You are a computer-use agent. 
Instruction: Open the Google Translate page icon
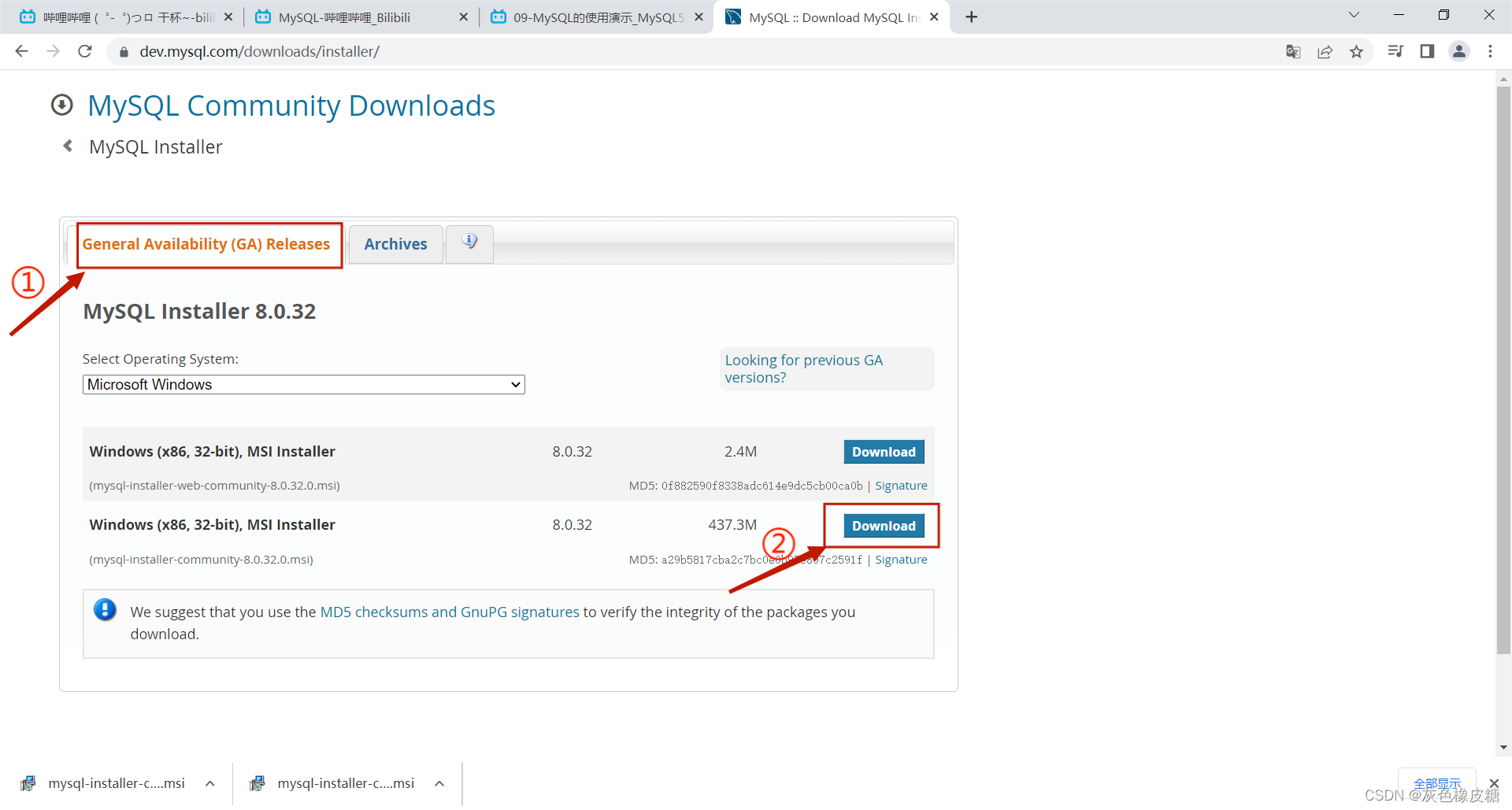pyautogui.click(x=1293, y=52)
